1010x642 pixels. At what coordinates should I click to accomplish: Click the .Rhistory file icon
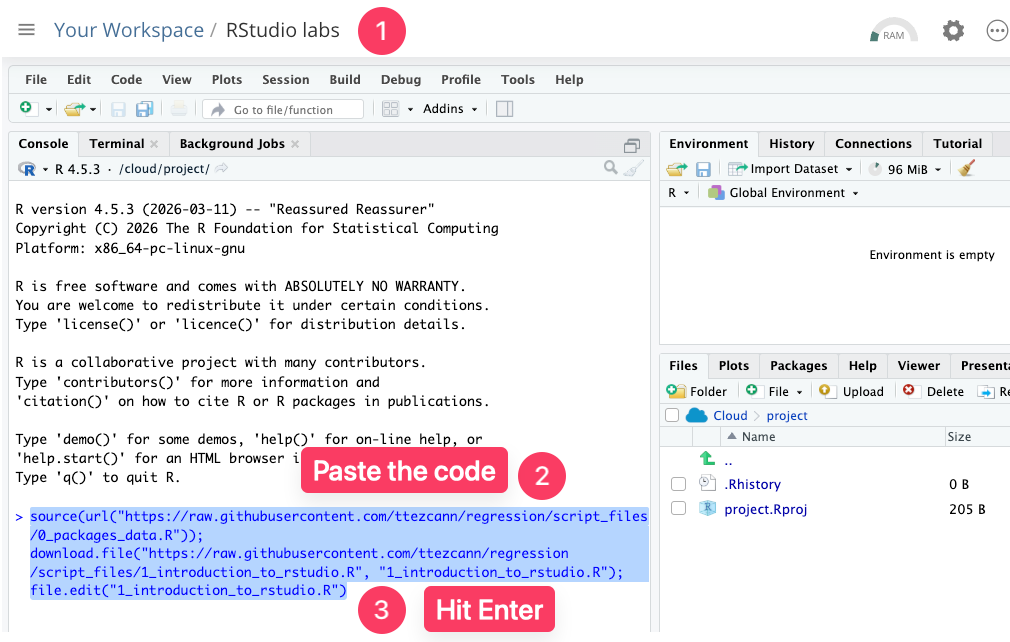(x=707, y=483)
